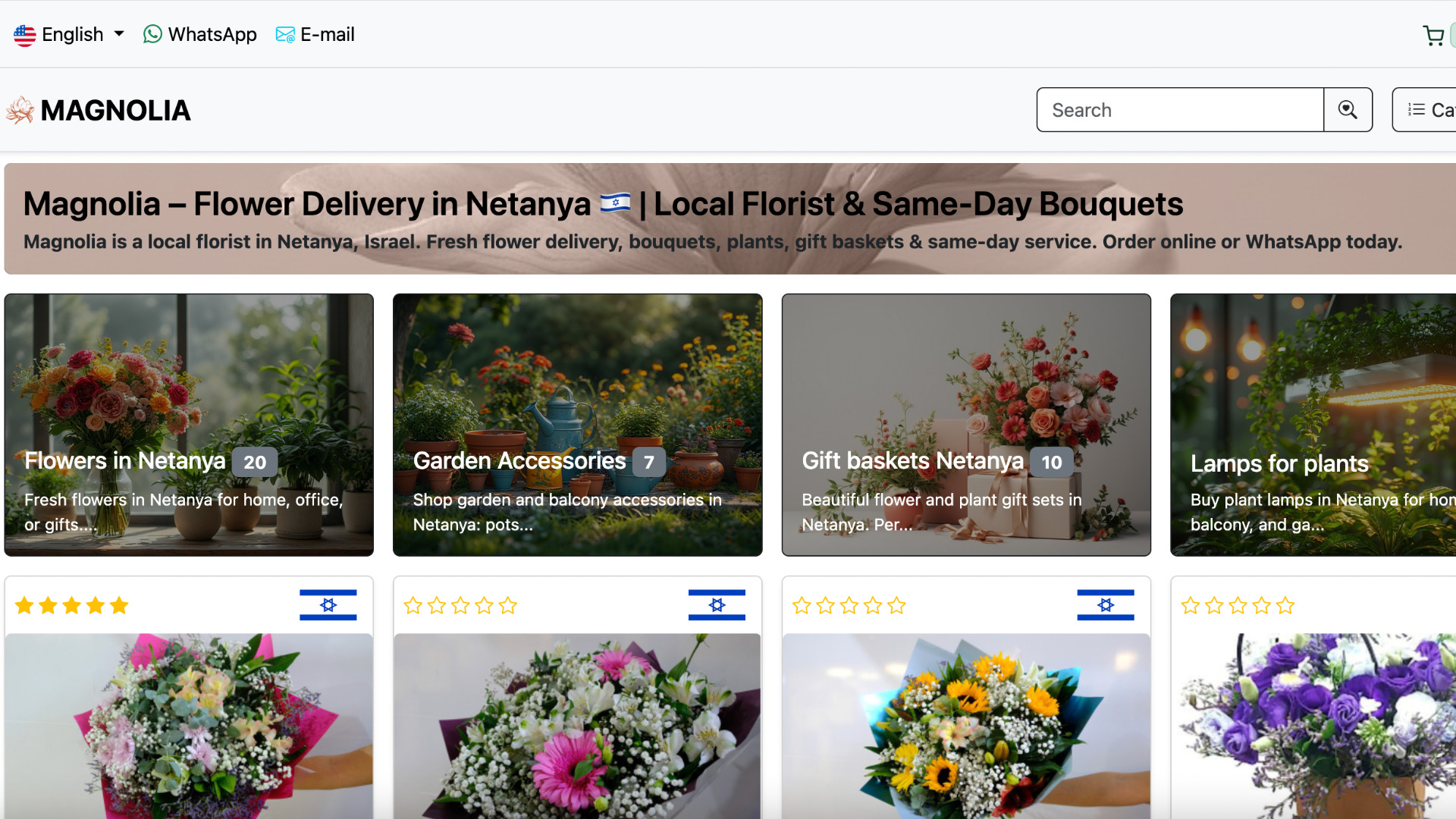
Task: Open the white and pink gerbera bouquet
Action: click(x=578, y=726)
